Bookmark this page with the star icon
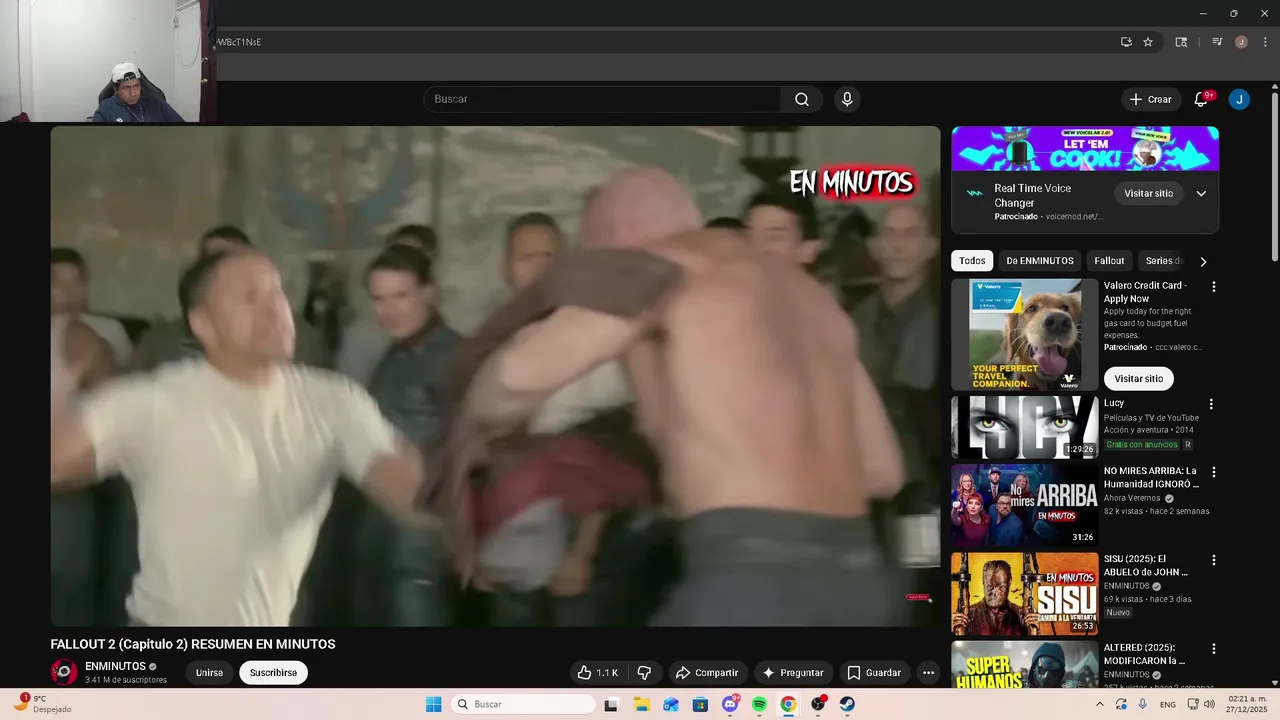Viewport: 1280px width, 720px height. point(1148,42)
